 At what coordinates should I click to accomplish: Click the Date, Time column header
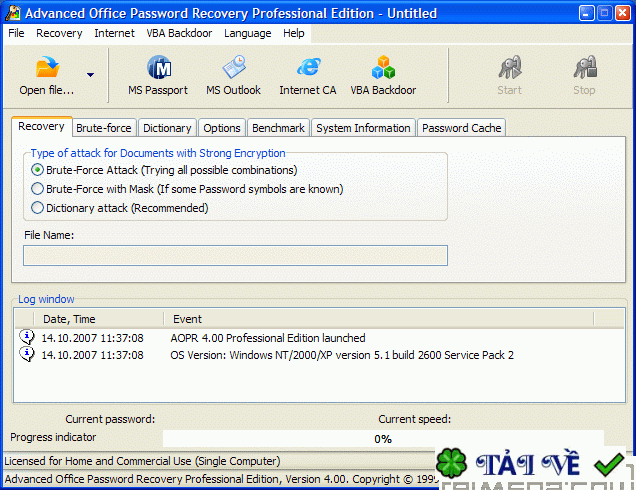99,319
